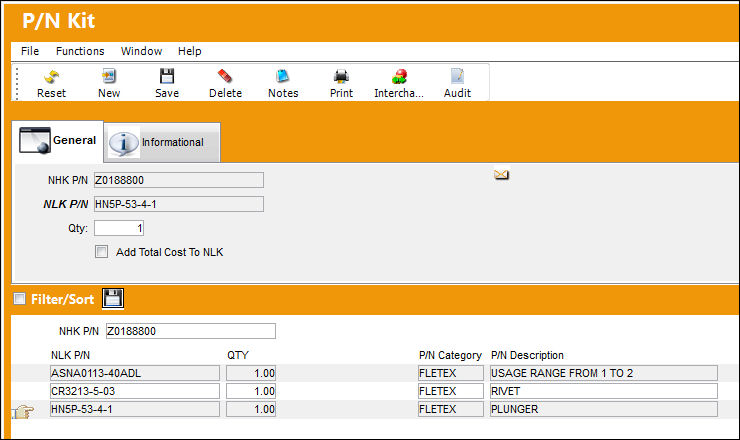The width and height of the screenshot is (740, 440).
Task: Open Notes from the toolbar
Action: pyautogui.click(x=283, y=76)
